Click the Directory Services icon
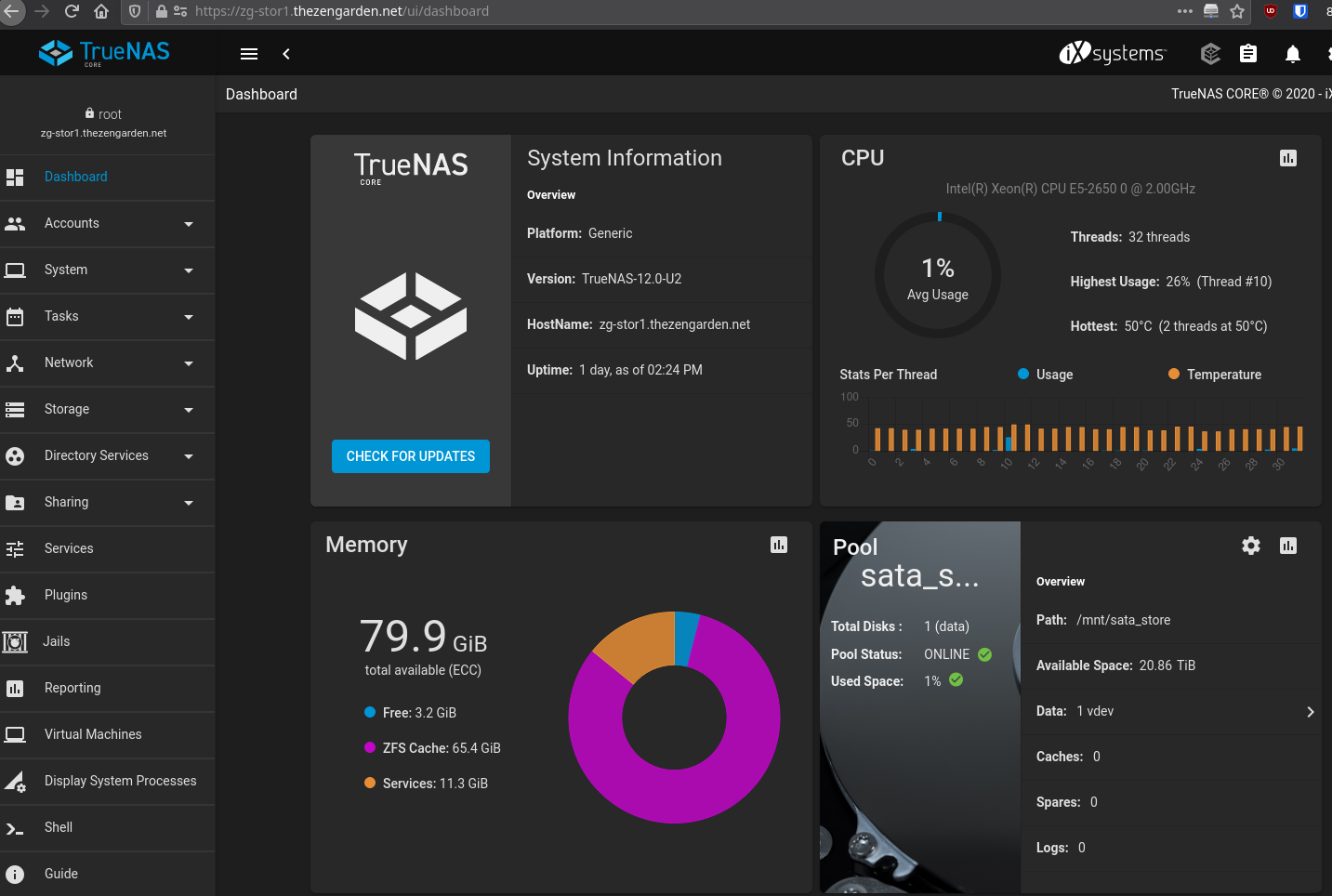The height and width of the screenshot is (896, 1332). click(x=15, y=455)
